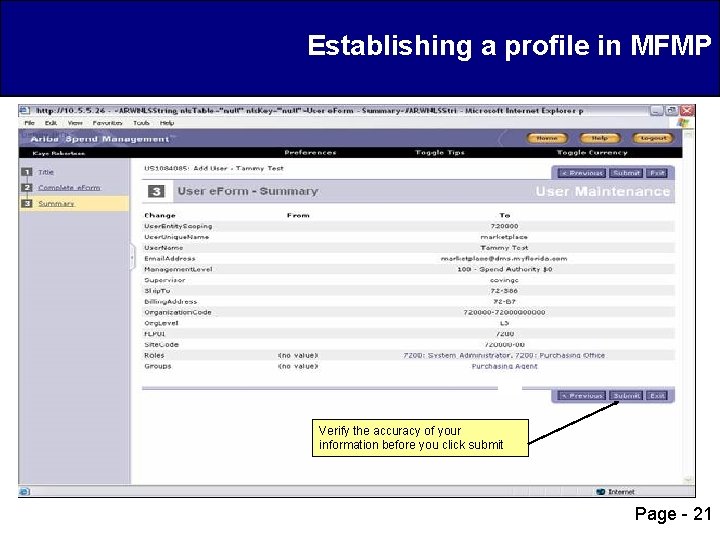Click the Tammy Test user name value
Image resolution: width=720 pixels, height=540 pixels.
coord(504,248)
